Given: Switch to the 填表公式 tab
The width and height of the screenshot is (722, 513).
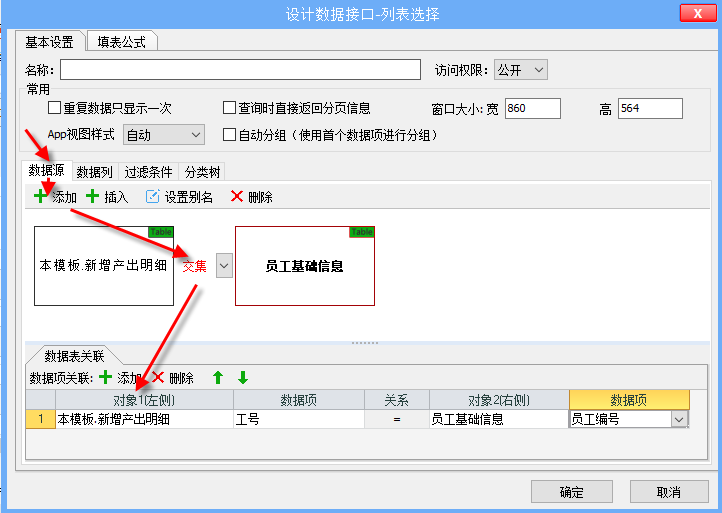Looking at the screenshot, I should pos(122,42).
